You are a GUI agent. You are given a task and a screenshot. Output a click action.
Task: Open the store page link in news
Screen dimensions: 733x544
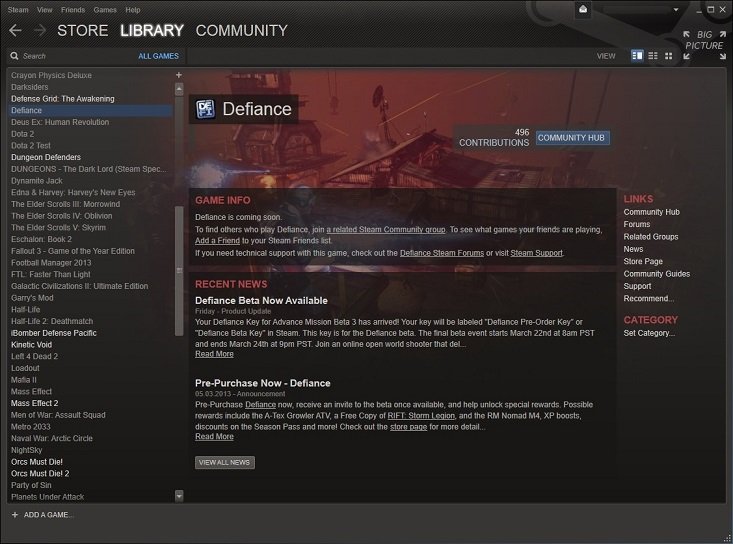coord(409,427)
